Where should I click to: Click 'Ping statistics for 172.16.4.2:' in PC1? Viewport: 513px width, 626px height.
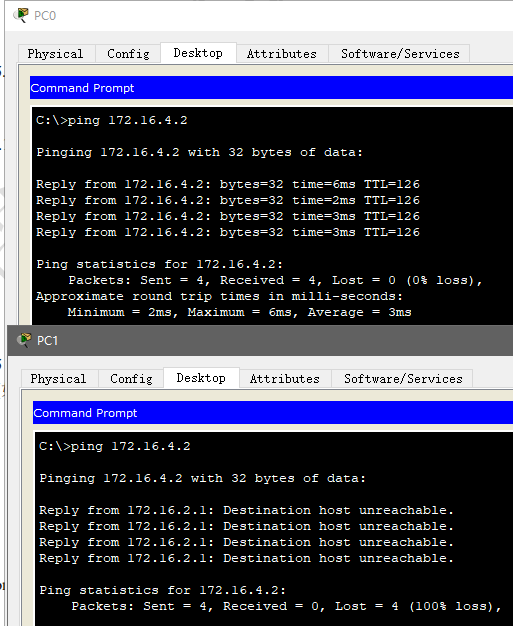click(x=163, y=590)
